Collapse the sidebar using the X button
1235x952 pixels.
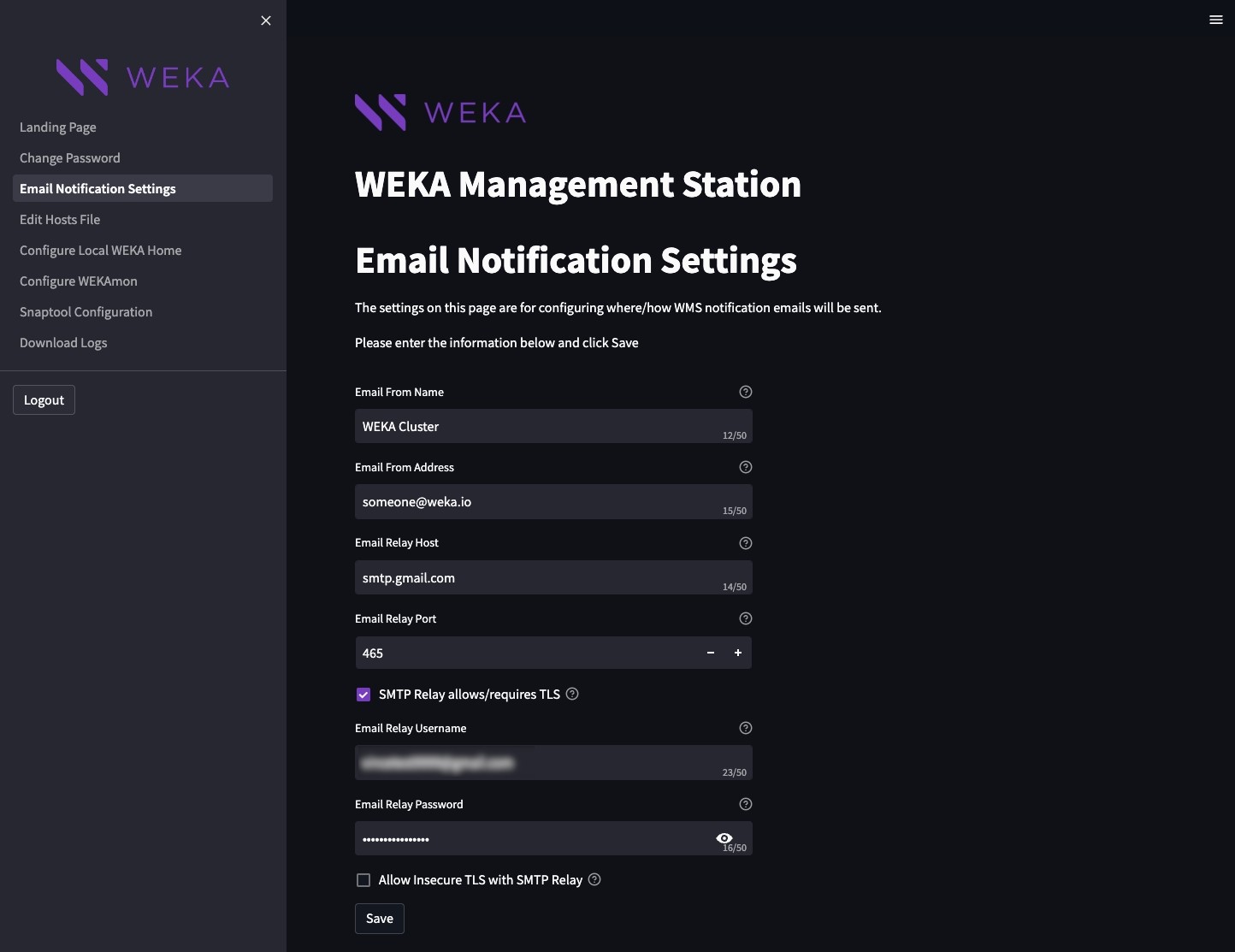click(266, 21)
